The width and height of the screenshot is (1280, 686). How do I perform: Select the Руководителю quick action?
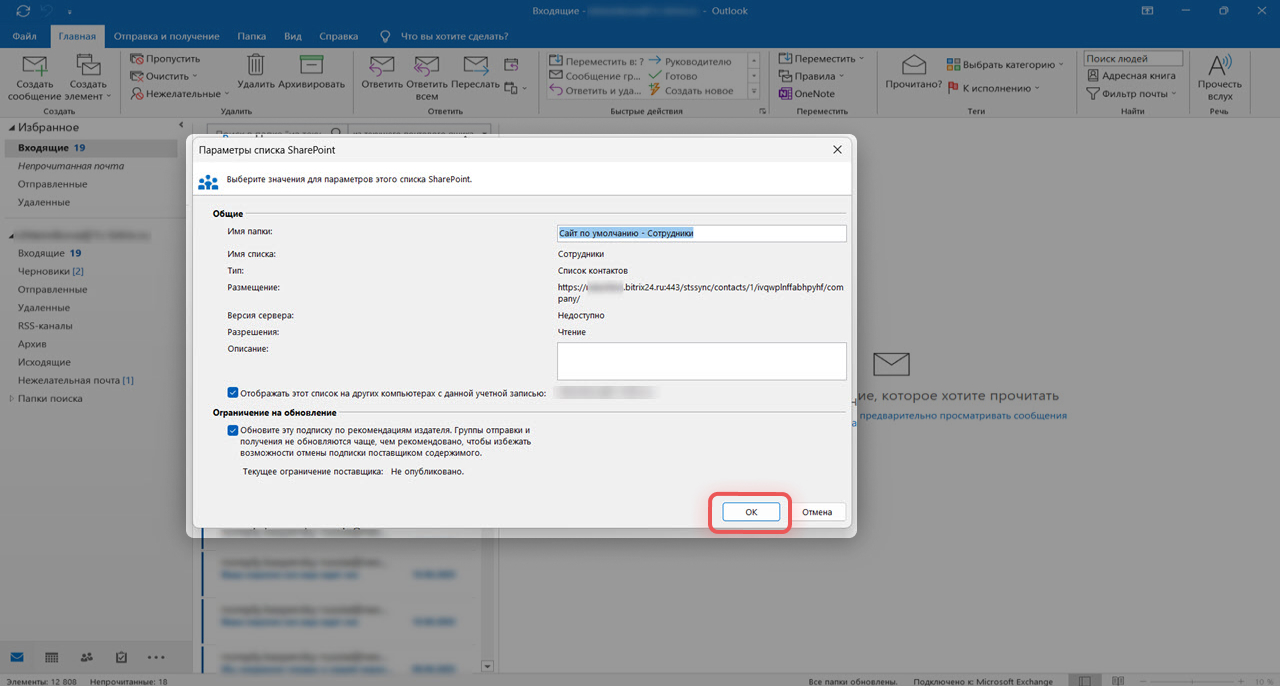tap(689, 60)
